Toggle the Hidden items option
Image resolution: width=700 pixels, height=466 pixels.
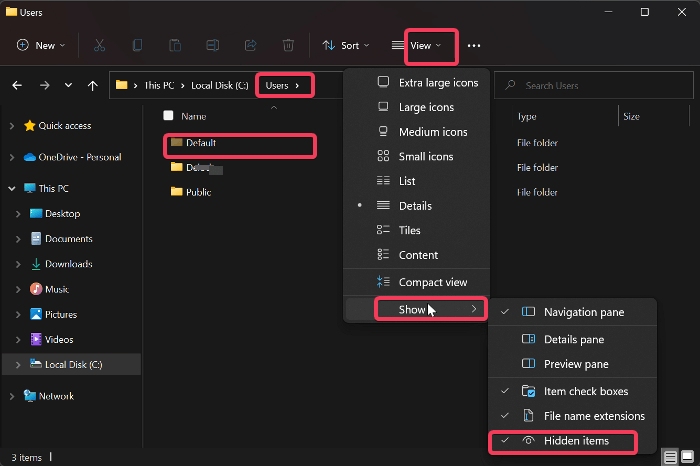click(575, 441)
